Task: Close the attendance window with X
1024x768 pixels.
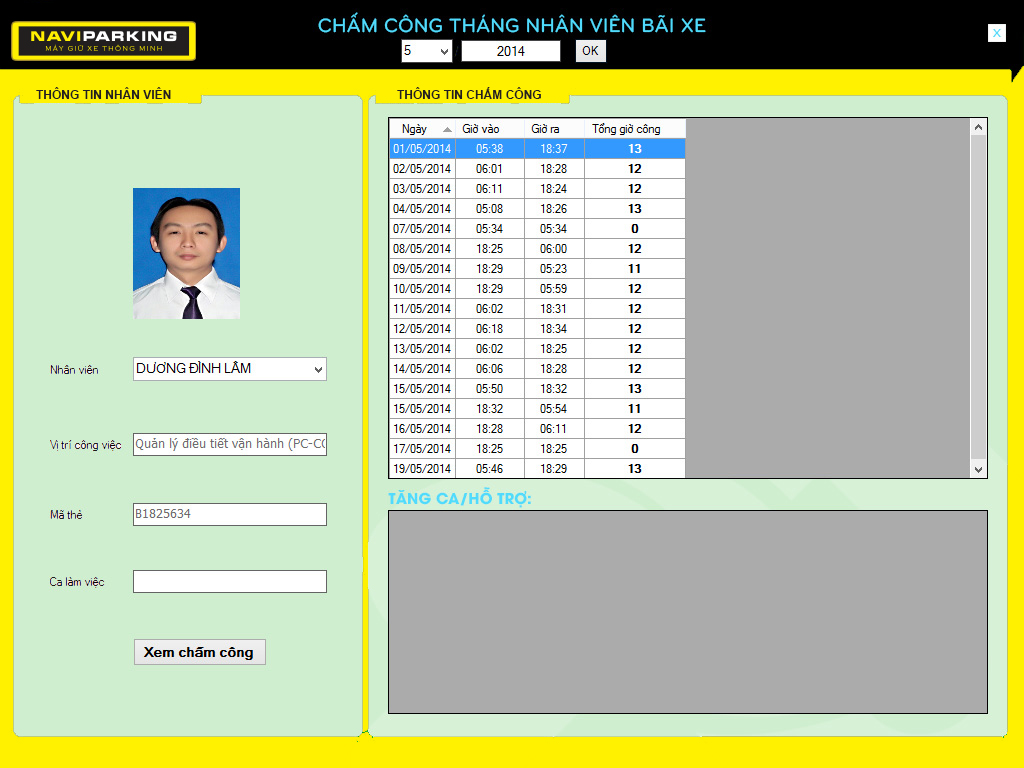Action: coord(996,33)
